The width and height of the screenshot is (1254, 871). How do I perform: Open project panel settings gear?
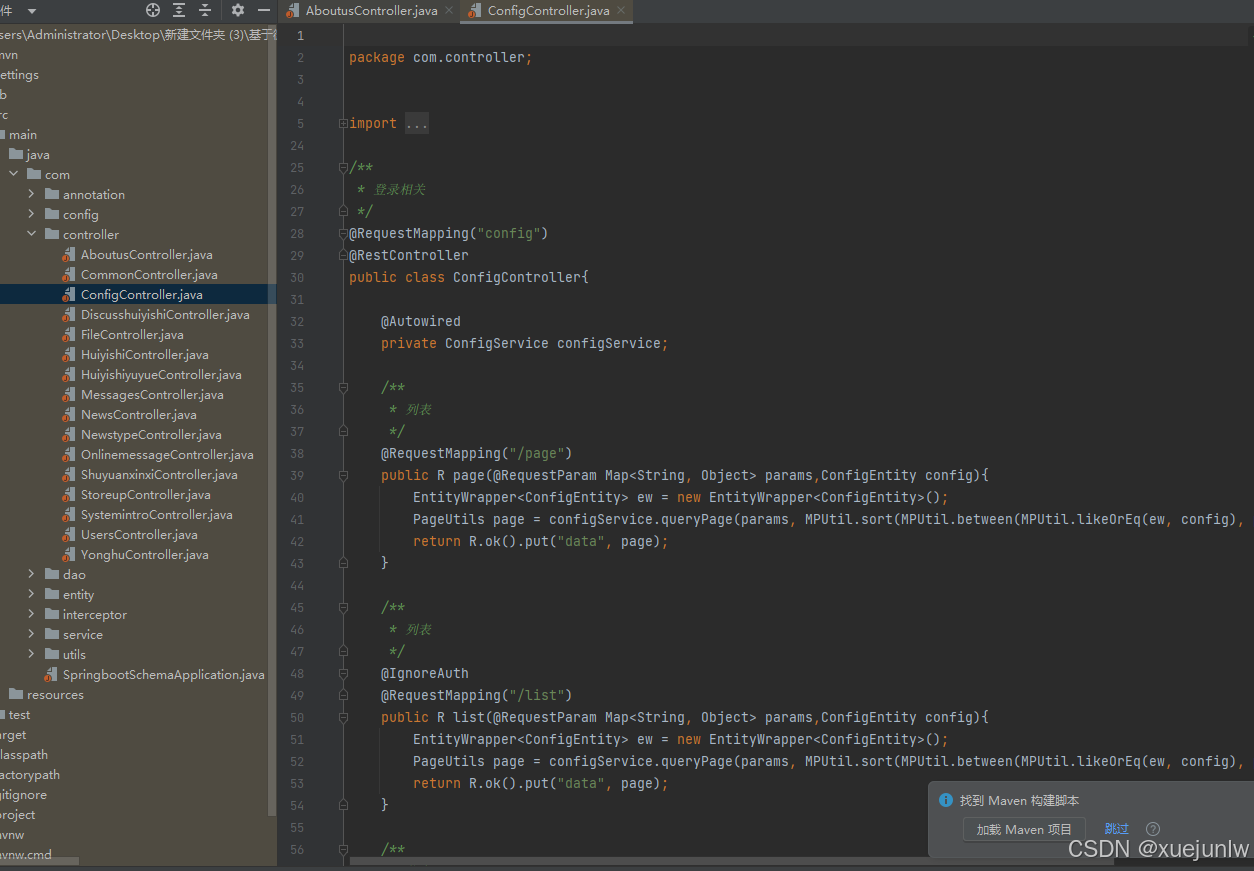pyautogui.click(x=238, y=10)
